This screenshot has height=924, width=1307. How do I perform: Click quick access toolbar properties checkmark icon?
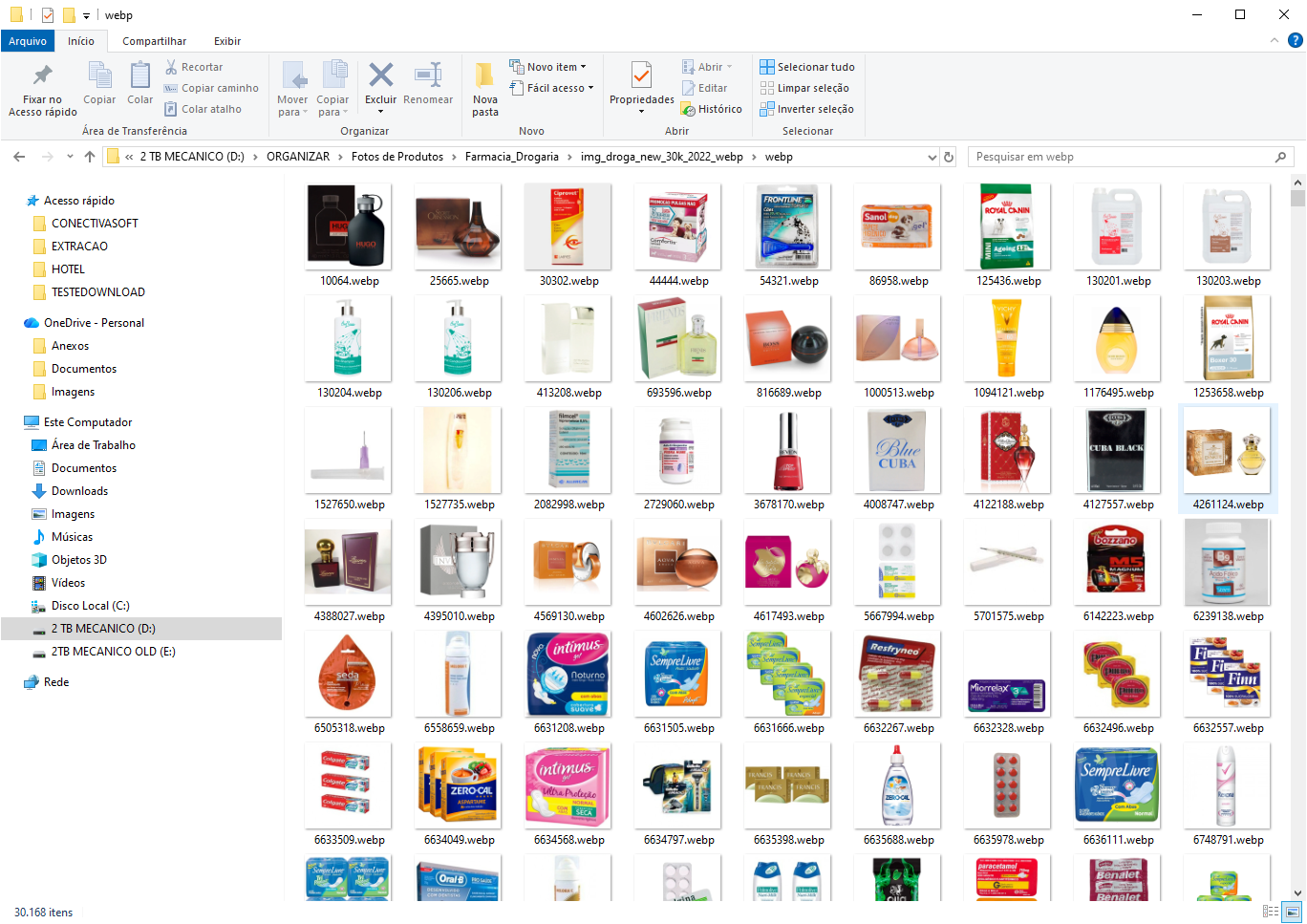[47, 15]
